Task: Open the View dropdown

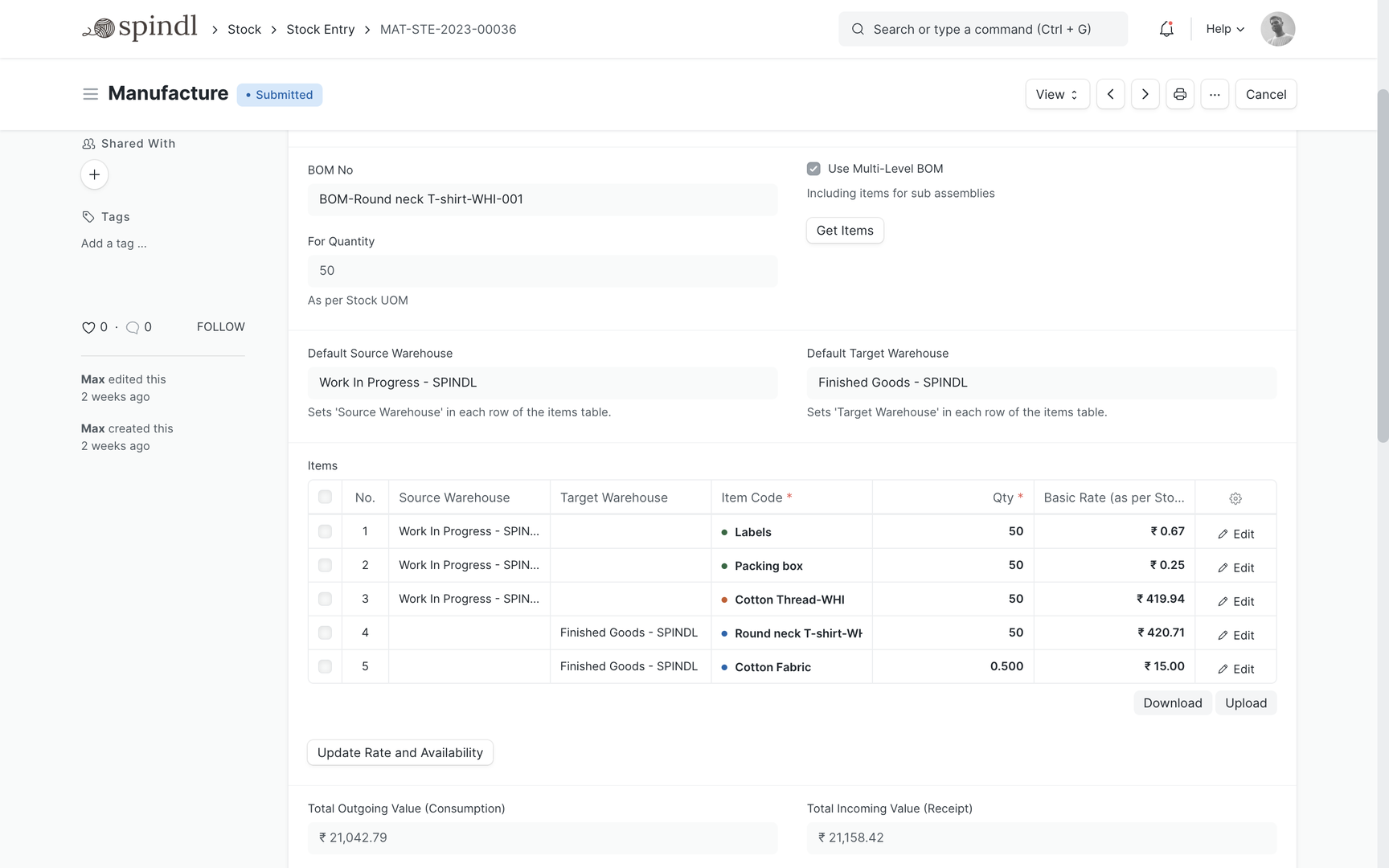Action: 1056,94
